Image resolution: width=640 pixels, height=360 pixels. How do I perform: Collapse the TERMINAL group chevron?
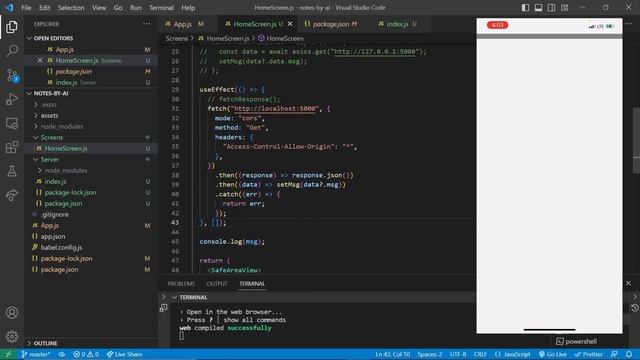coord(174,297)
